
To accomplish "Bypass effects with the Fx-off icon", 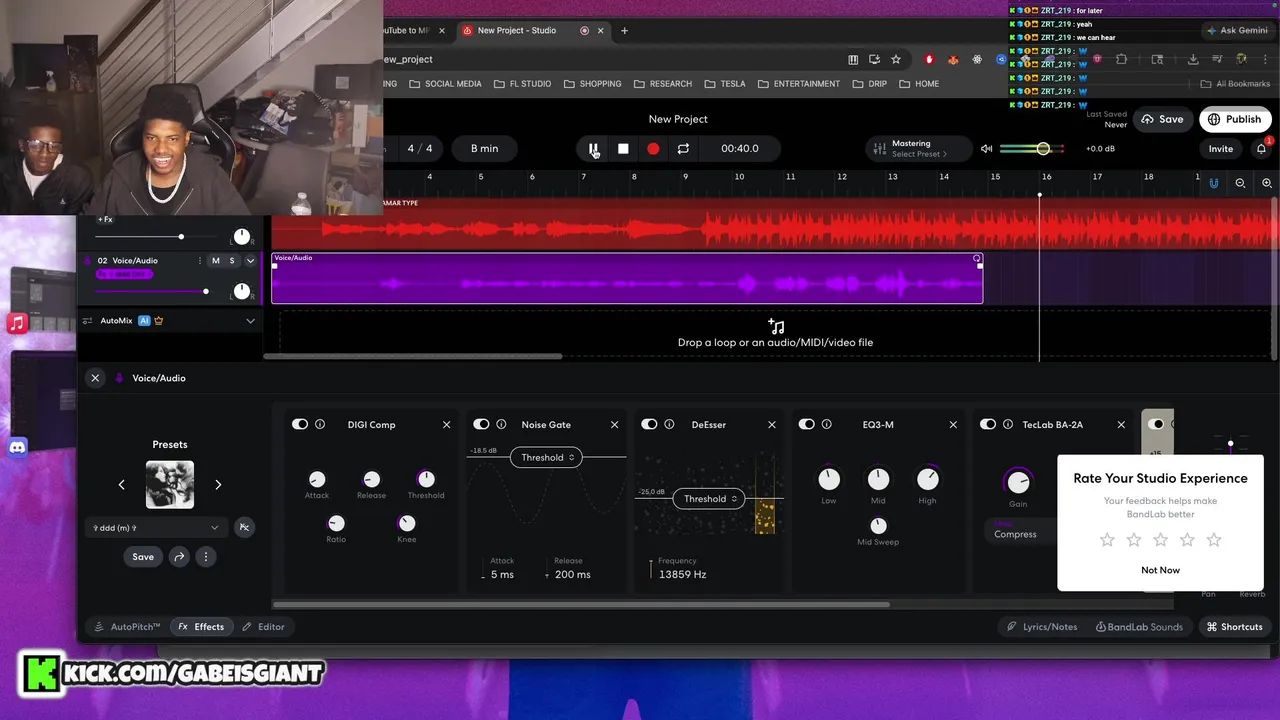I will click(x=243, y=527).
